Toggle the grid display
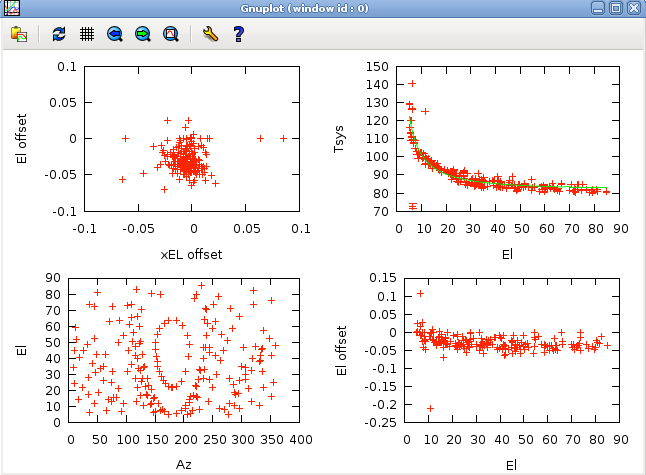The image size is (646, 475). pos(87,34)
